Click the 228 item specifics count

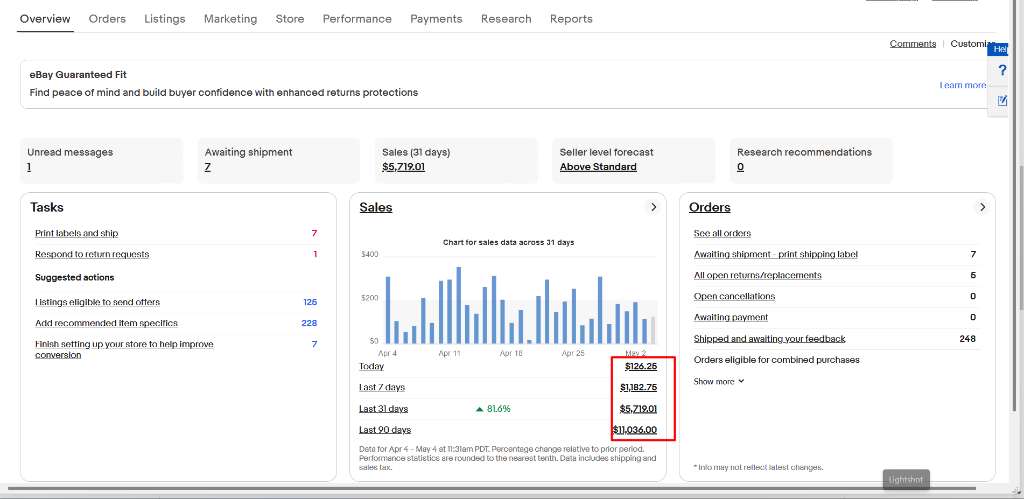click(310, 323)
